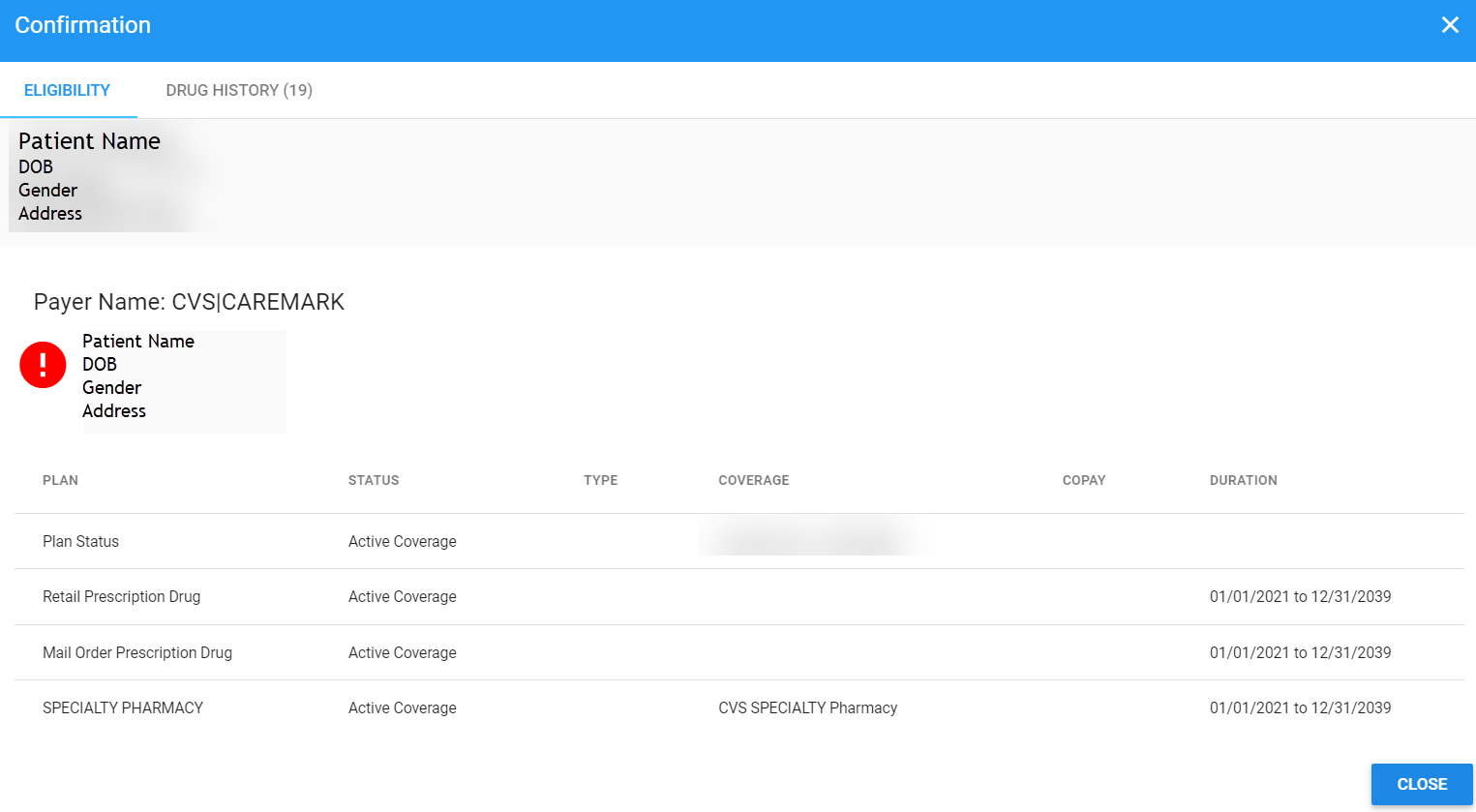Click the STATUS column header
The height and width of the screenshot is (812, 1476).
tap(374, 480)
